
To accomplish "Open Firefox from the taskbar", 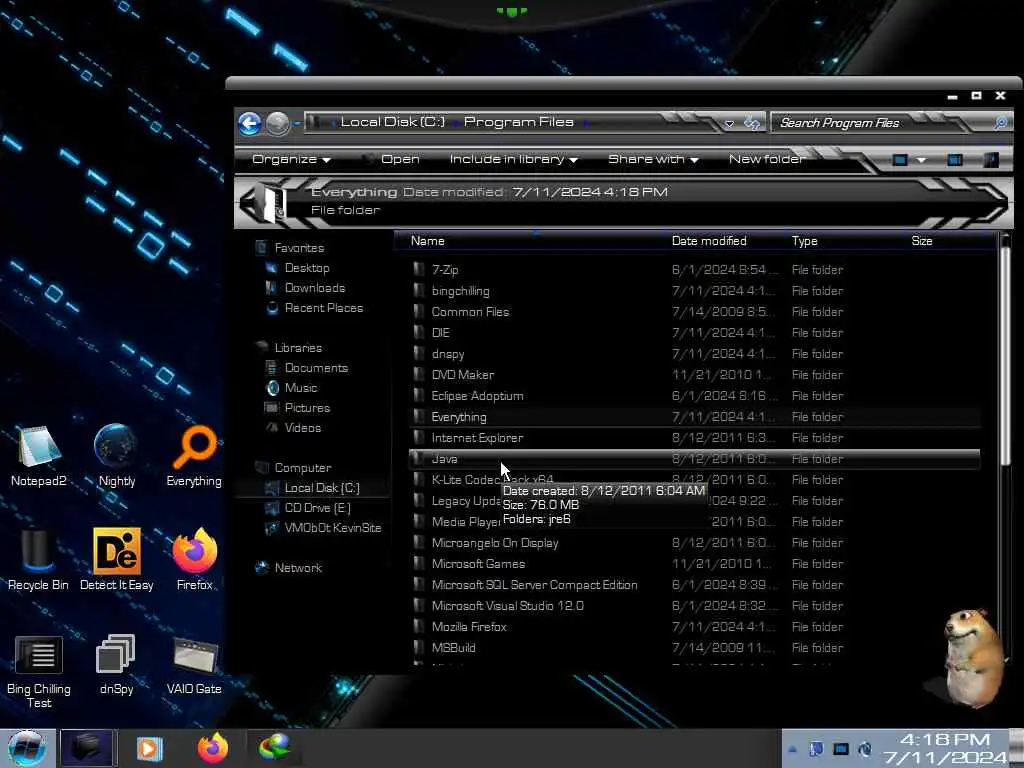I will point(213,748).
